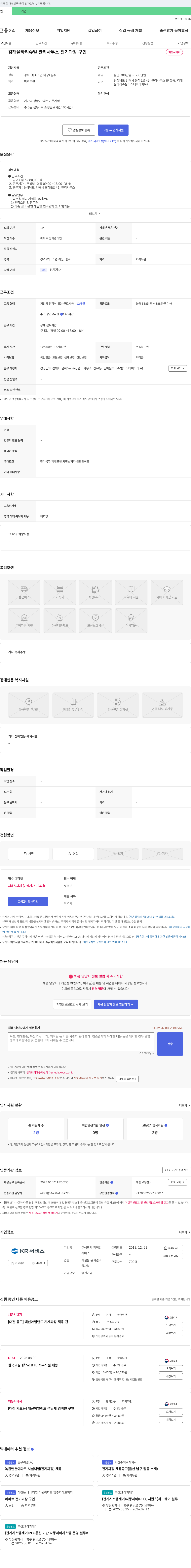
Task: Click the 장애인용 주차장 facility icon
Action: point(29,705)
